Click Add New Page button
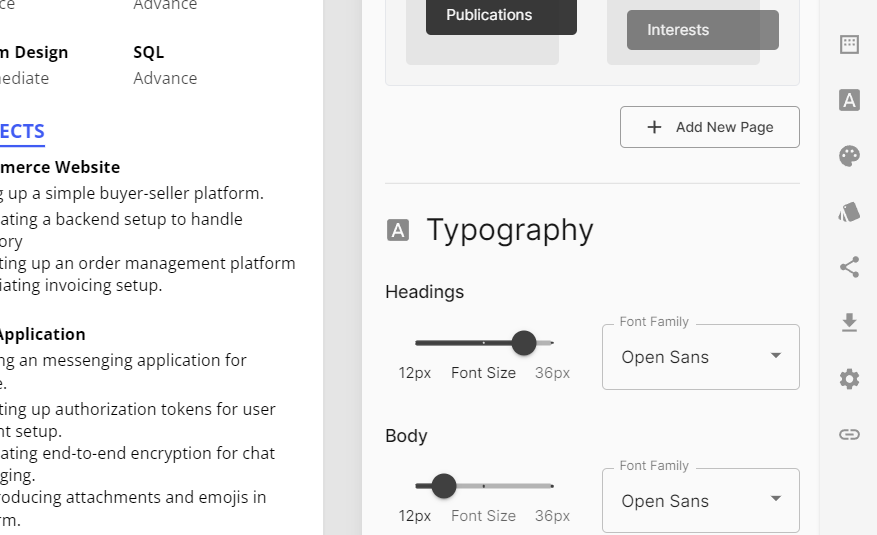Screen dimensions: 877x535 tap(709, 127)
